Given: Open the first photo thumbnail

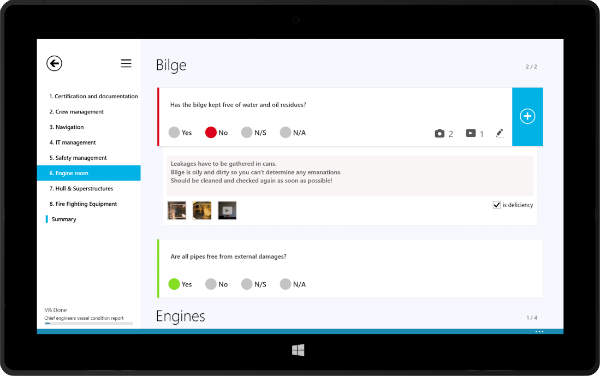Looking at the screenshot, I should click(177, 210).
